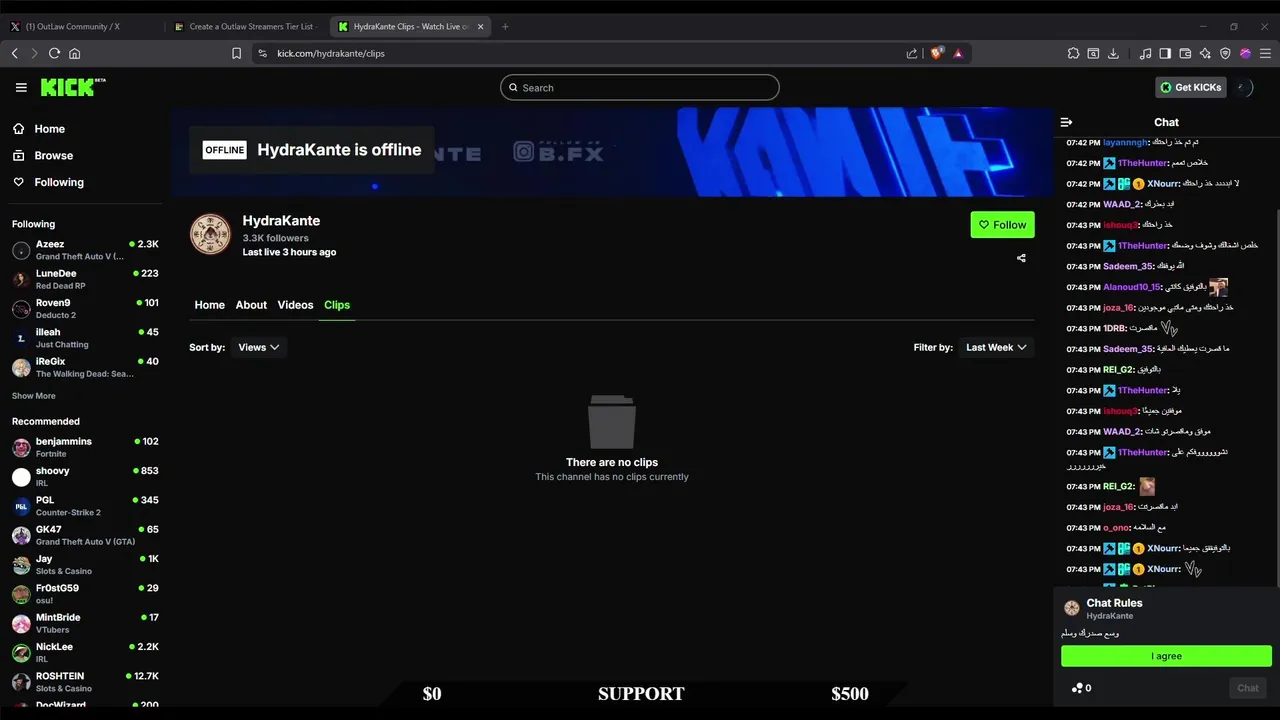Open the Brave VPN shield icon
This screenshot has height=720, width=1280.
[1225, 53]
